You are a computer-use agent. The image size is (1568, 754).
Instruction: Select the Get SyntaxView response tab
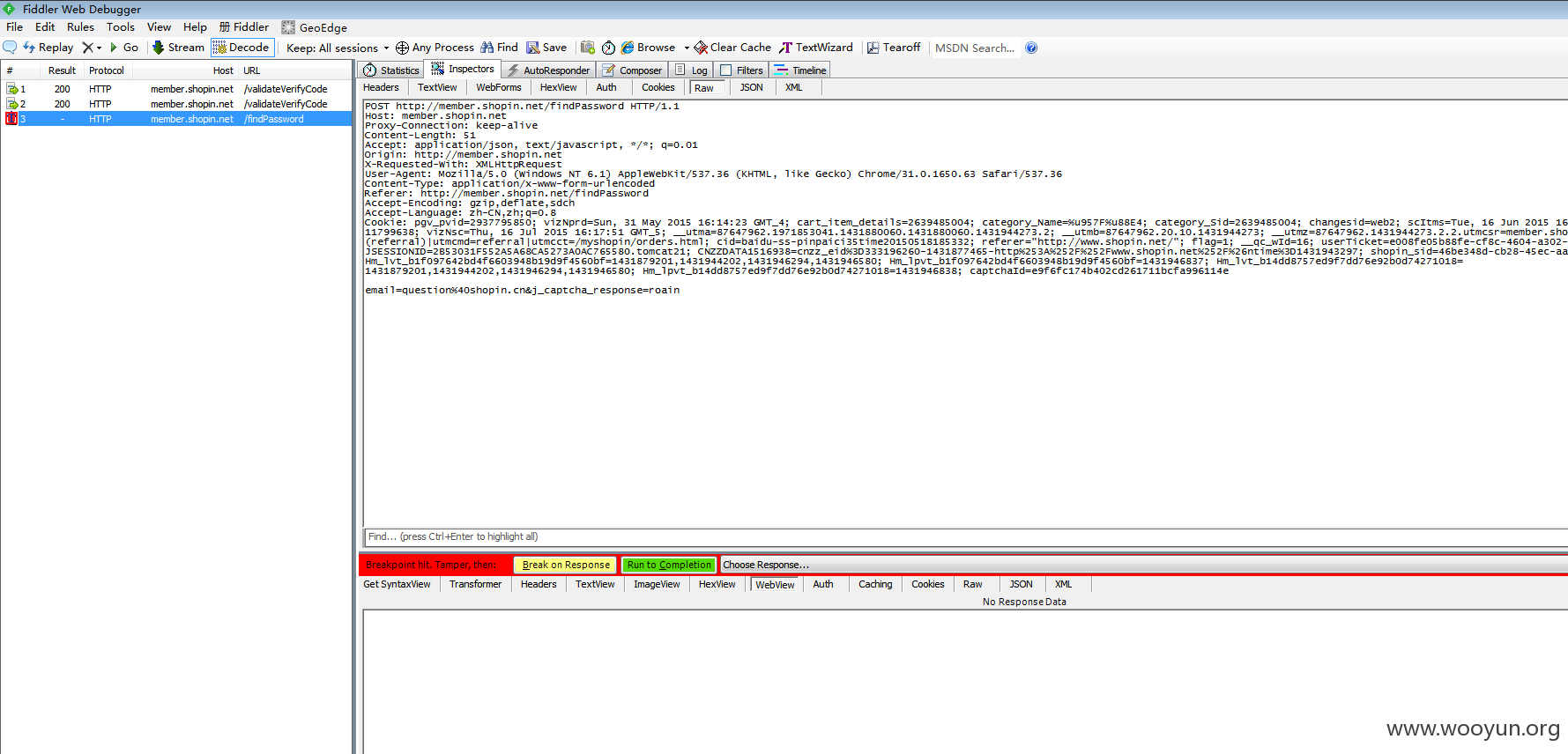tap(397, 584)
